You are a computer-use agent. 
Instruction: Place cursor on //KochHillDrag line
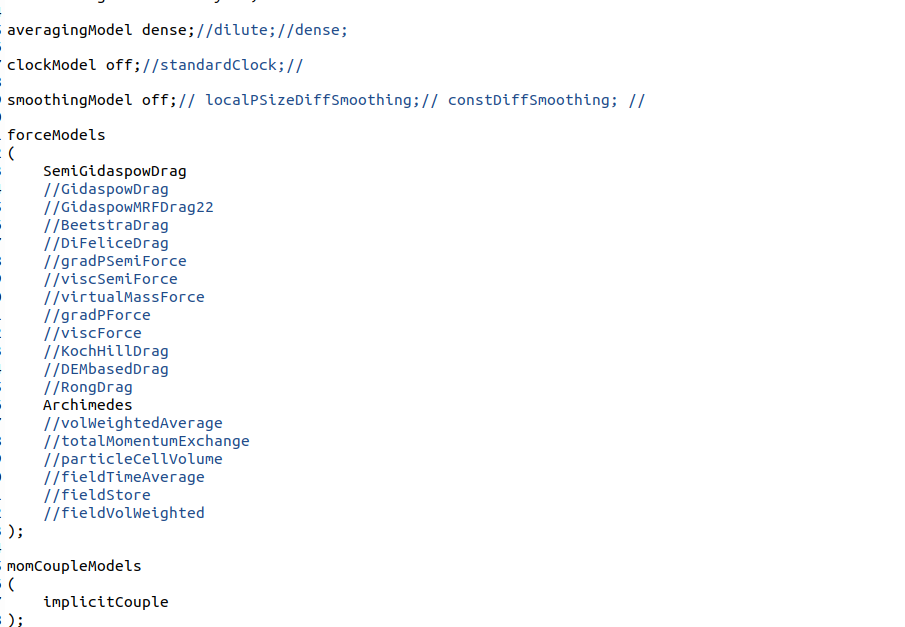pos(105,351)
